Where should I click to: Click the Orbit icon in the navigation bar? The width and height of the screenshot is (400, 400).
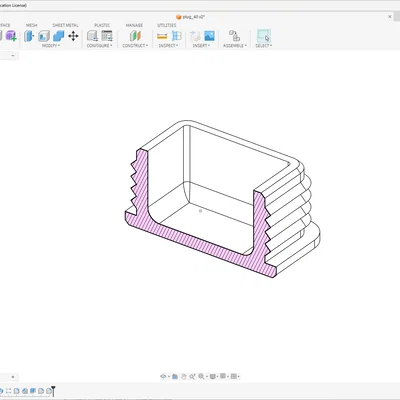[x=163, y=376]
